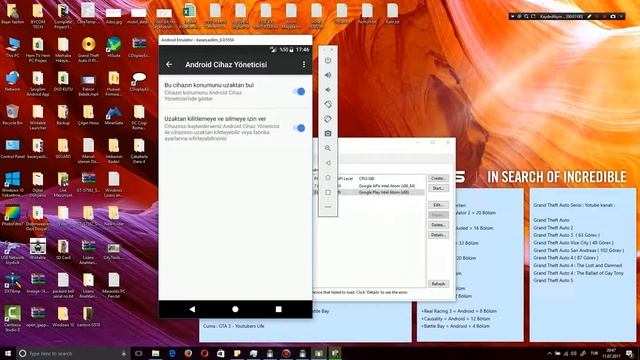Take an emulator screenshot with camera icon

click(x=328, y=133)
